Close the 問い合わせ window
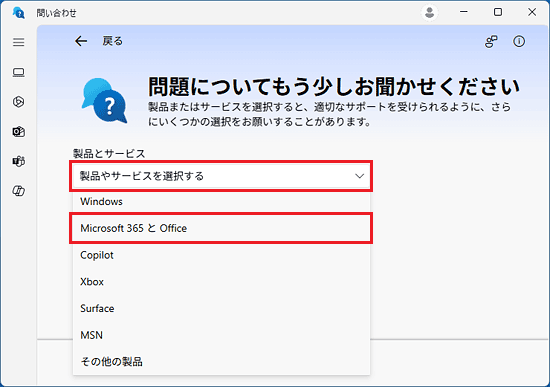 [532, 12]
